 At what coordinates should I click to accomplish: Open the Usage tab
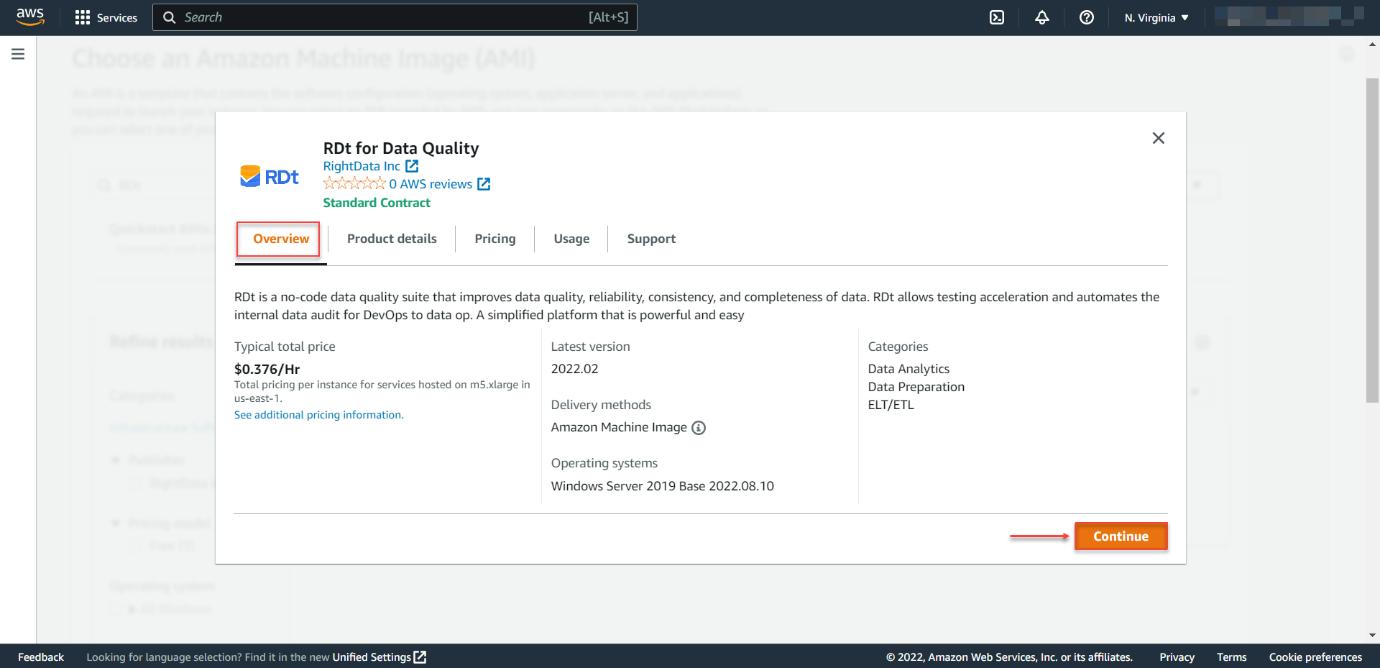(571, 239)
